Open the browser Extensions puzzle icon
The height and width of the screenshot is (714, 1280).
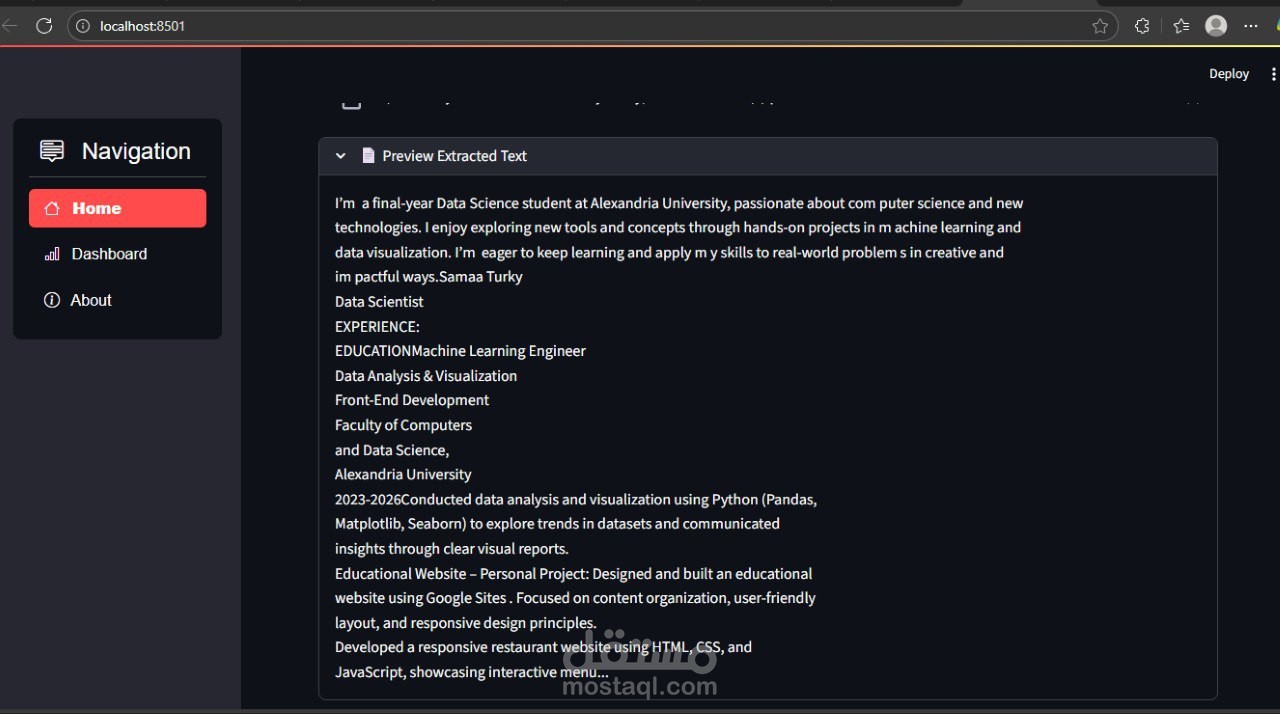tap(1142, 26)
